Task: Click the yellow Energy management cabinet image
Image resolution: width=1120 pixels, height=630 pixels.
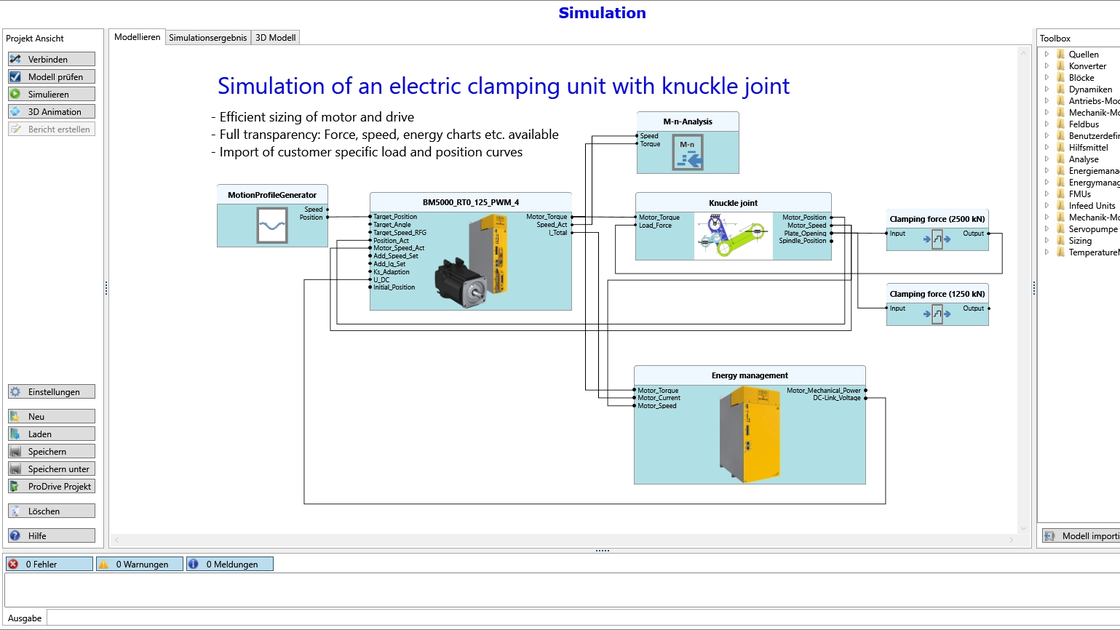Action: tap(749, 434)
